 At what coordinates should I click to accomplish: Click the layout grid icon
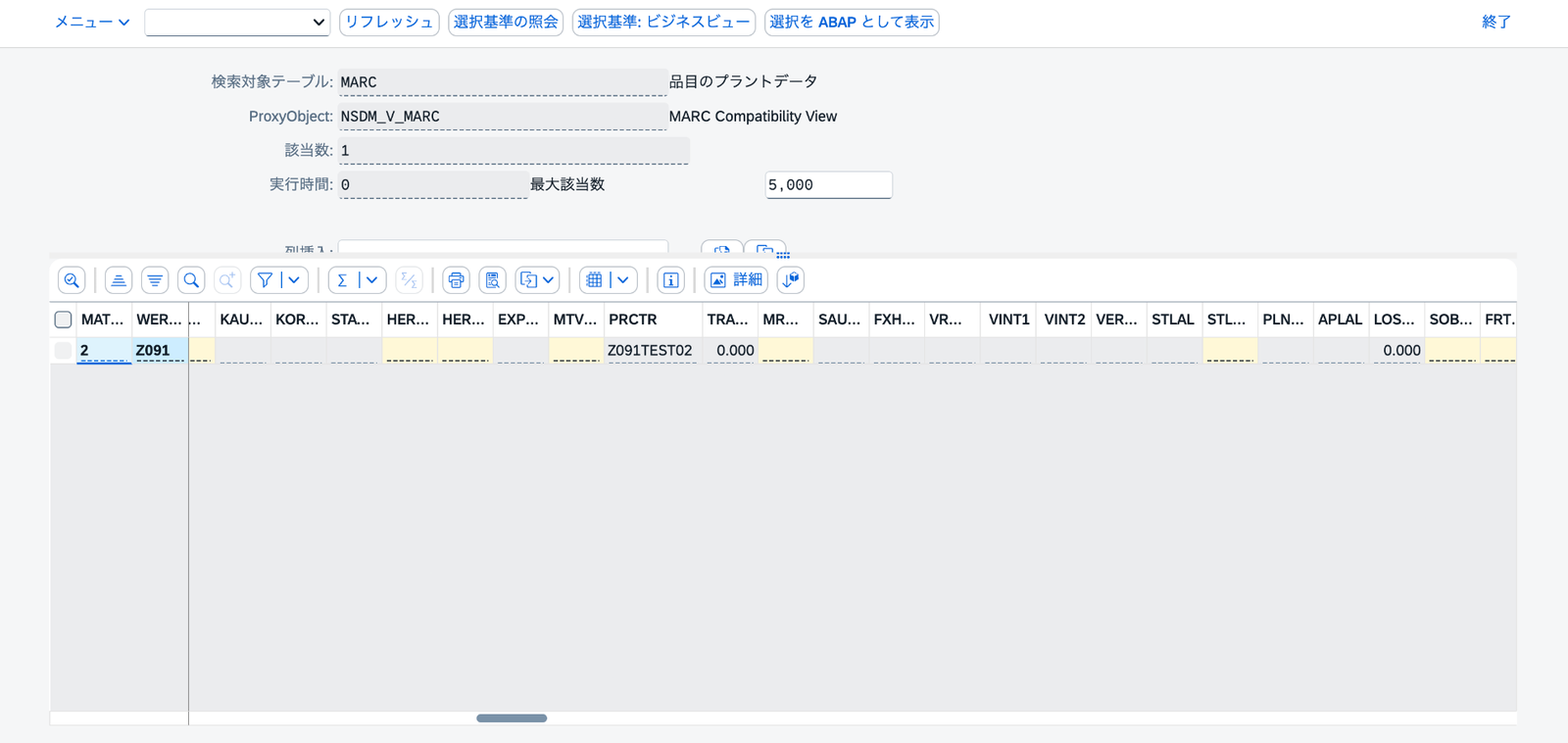coord(594,280)
